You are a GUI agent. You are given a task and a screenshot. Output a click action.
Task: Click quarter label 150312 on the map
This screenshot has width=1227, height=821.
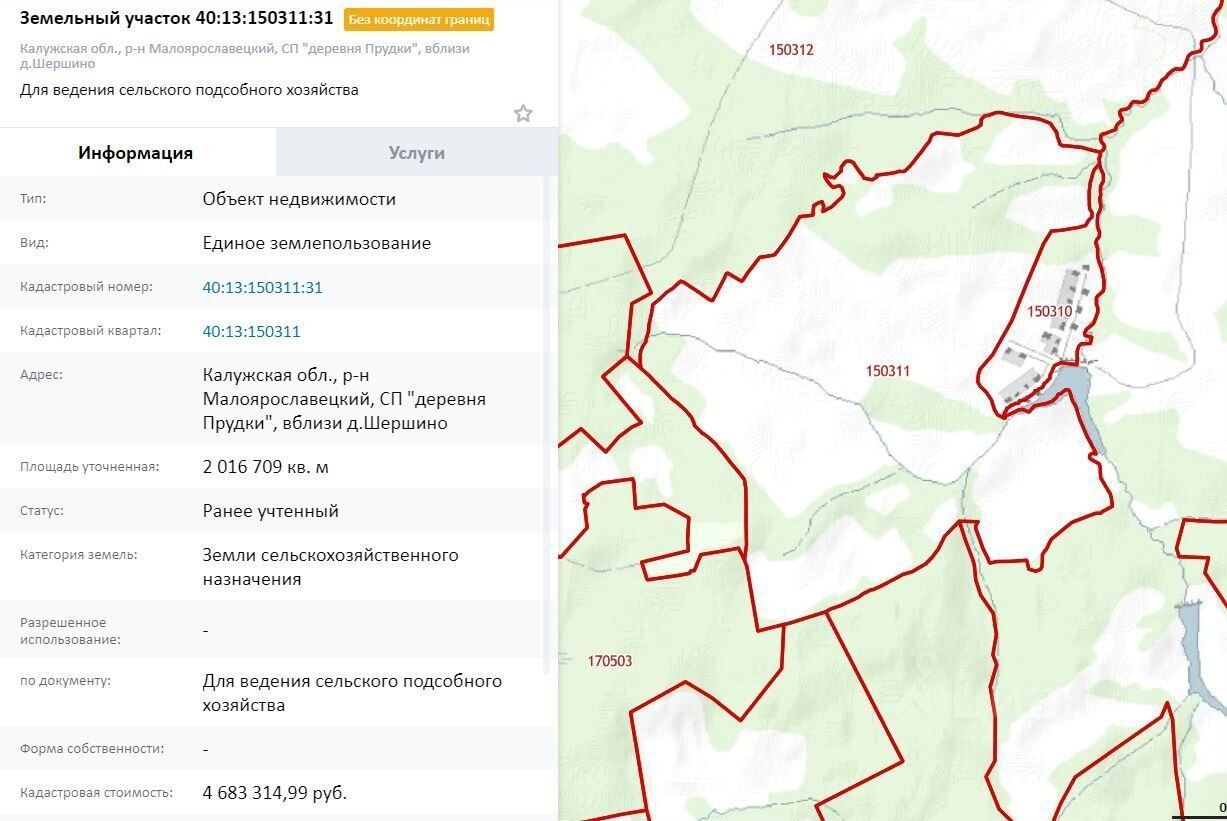(791, 50)
